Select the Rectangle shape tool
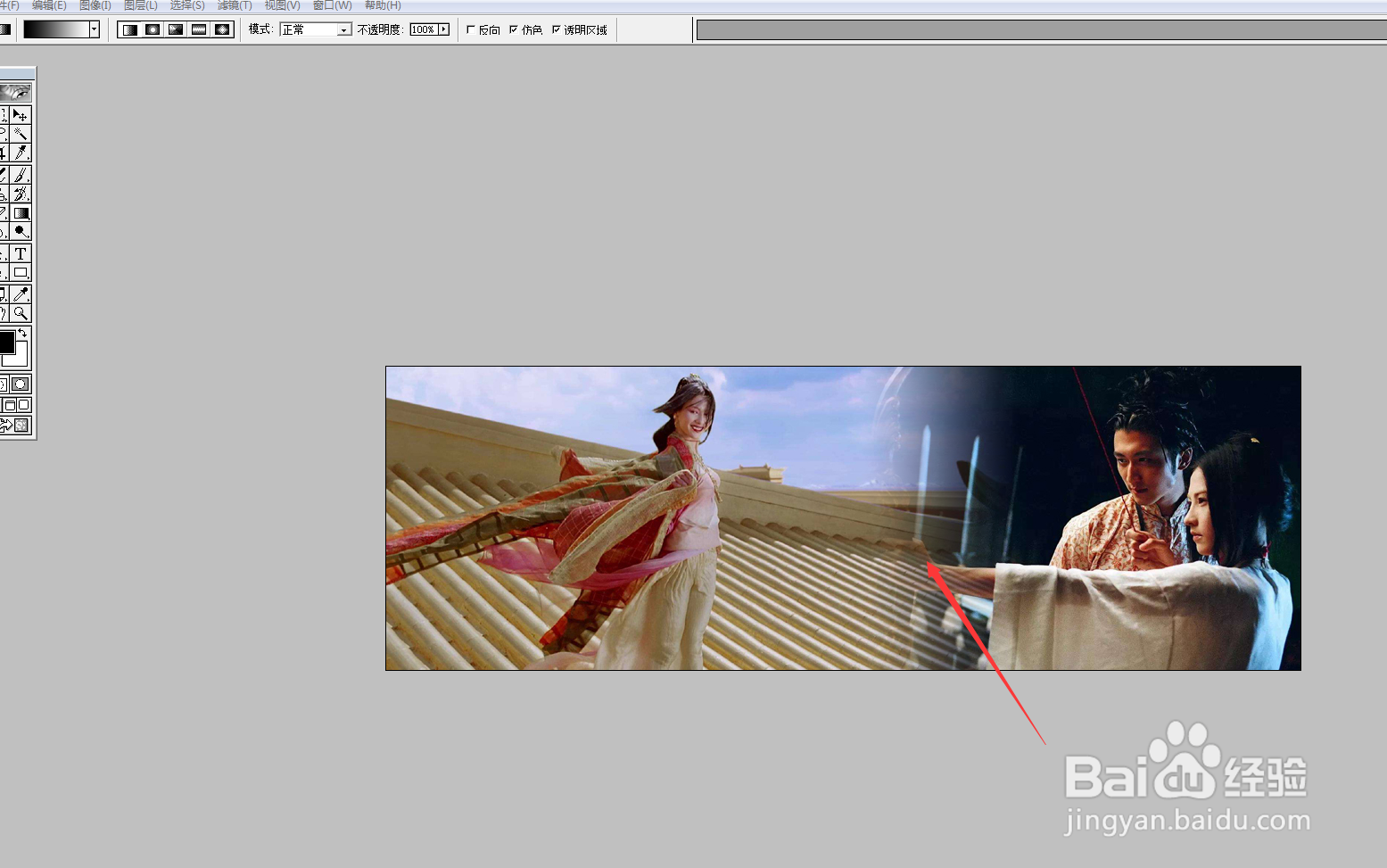The height and width of the screenshot is (868, 1387). pyautogui.click(x=21, y=273)
